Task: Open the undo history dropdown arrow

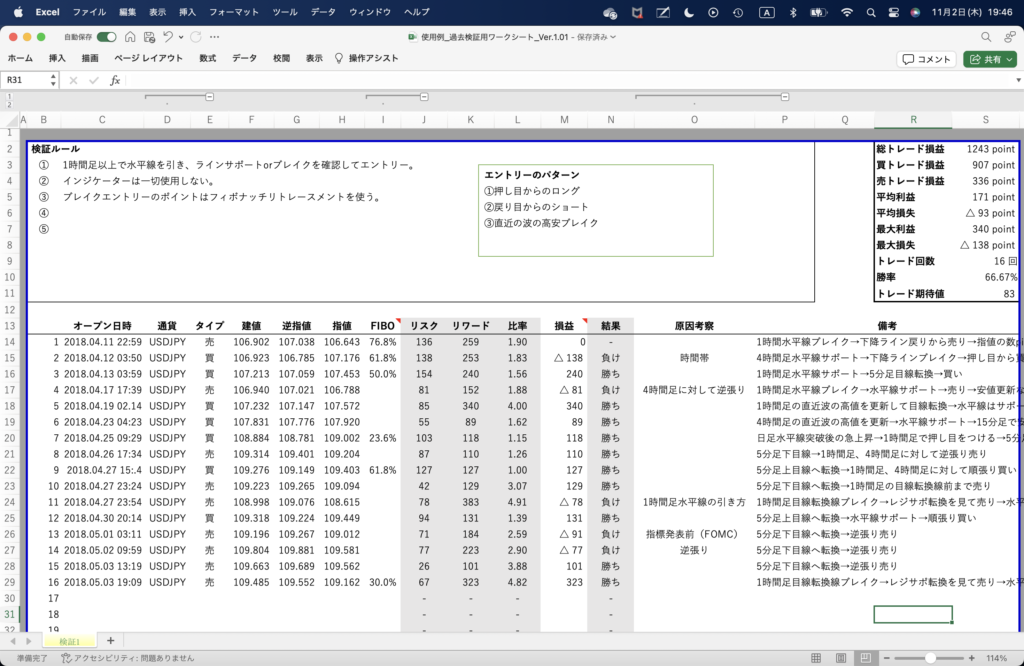Action: pyautogui.click(x=182, y=37)
